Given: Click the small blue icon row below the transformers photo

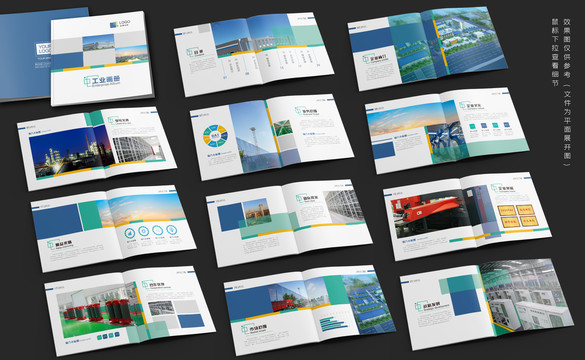Looking at the screenshot, I should click(x=108, y=336).
